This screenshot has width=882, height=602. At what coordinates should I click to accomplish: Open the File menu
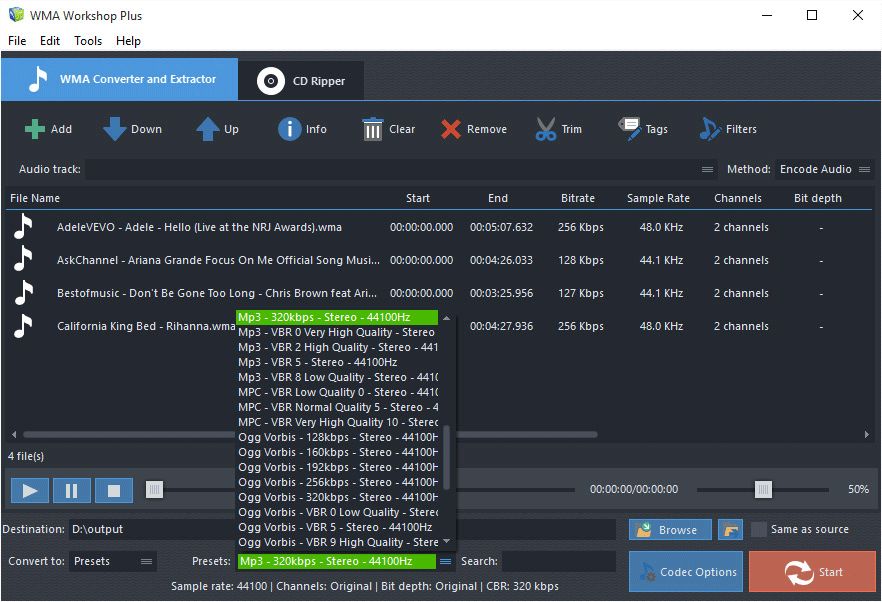coord(17,41)
